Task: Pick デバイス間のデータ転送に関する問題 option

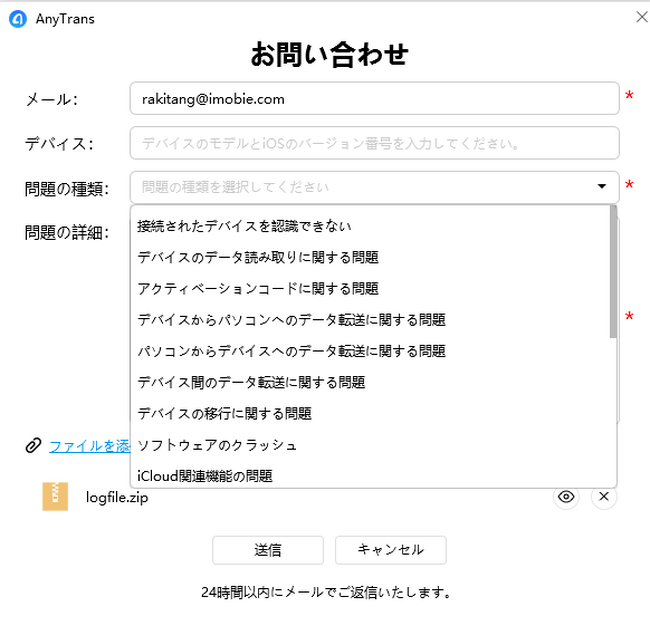Action: point(251,382)
